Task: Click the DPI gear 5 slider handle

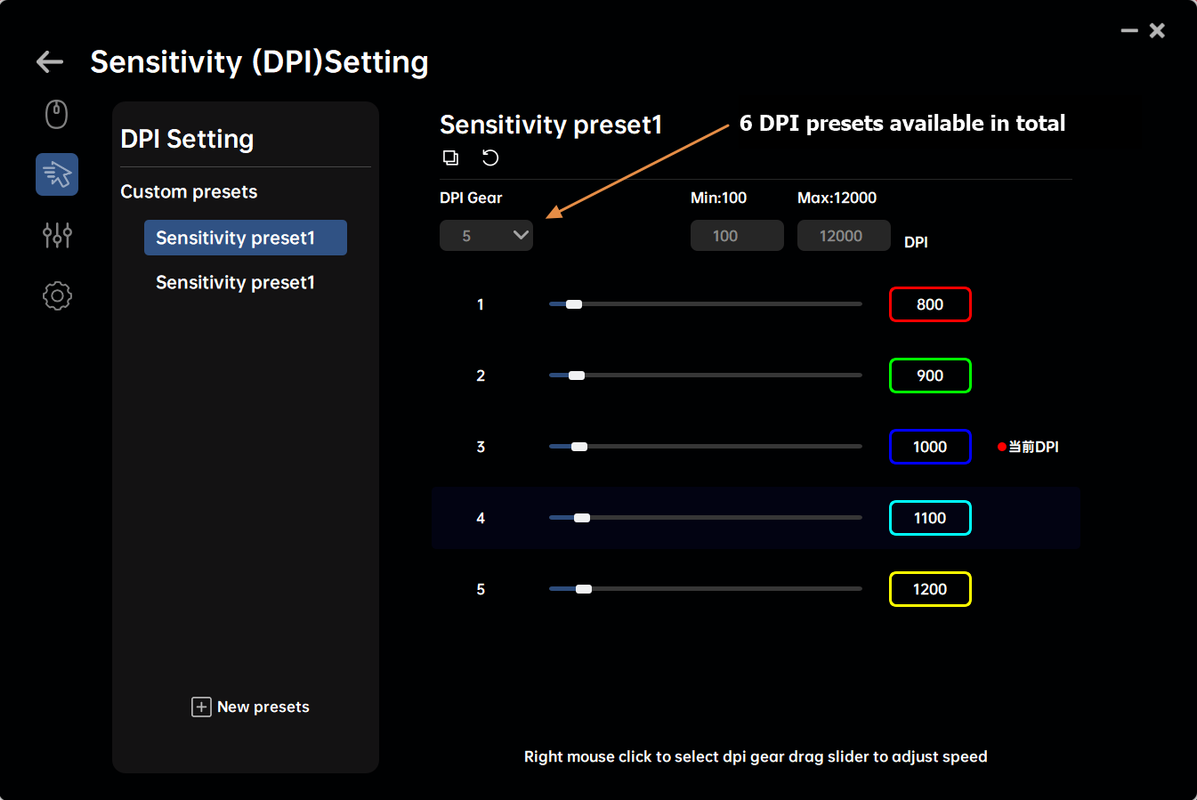Action: tap(584, 589)
